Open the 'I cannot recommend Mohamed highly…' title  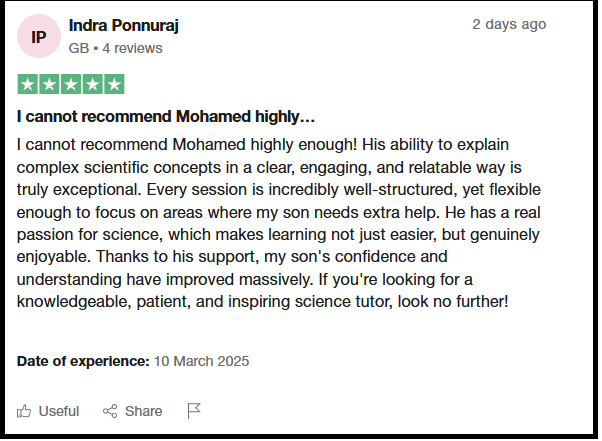tap(166, 116)
